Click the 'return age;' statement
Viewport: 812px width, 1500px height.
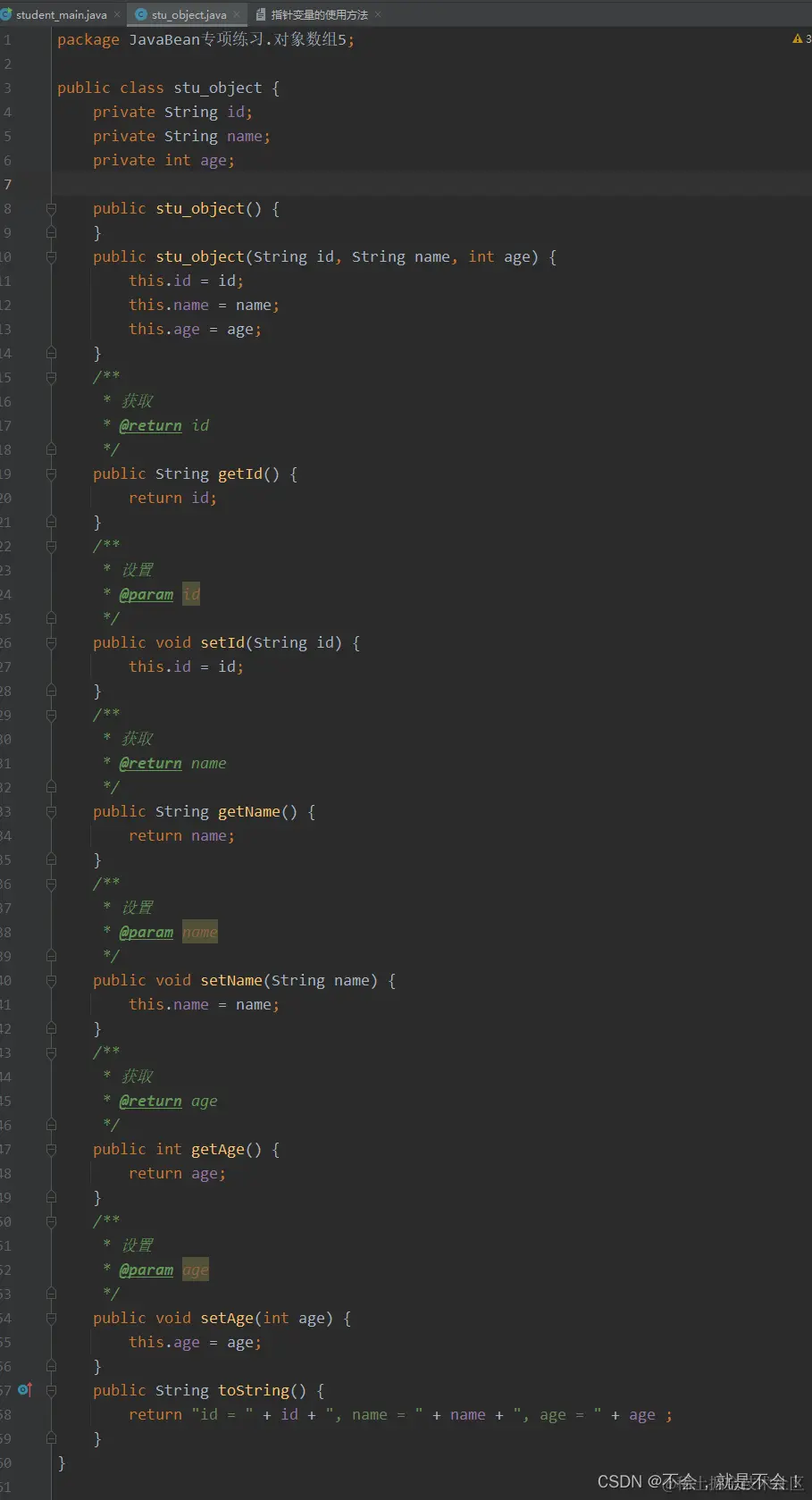178,1173
